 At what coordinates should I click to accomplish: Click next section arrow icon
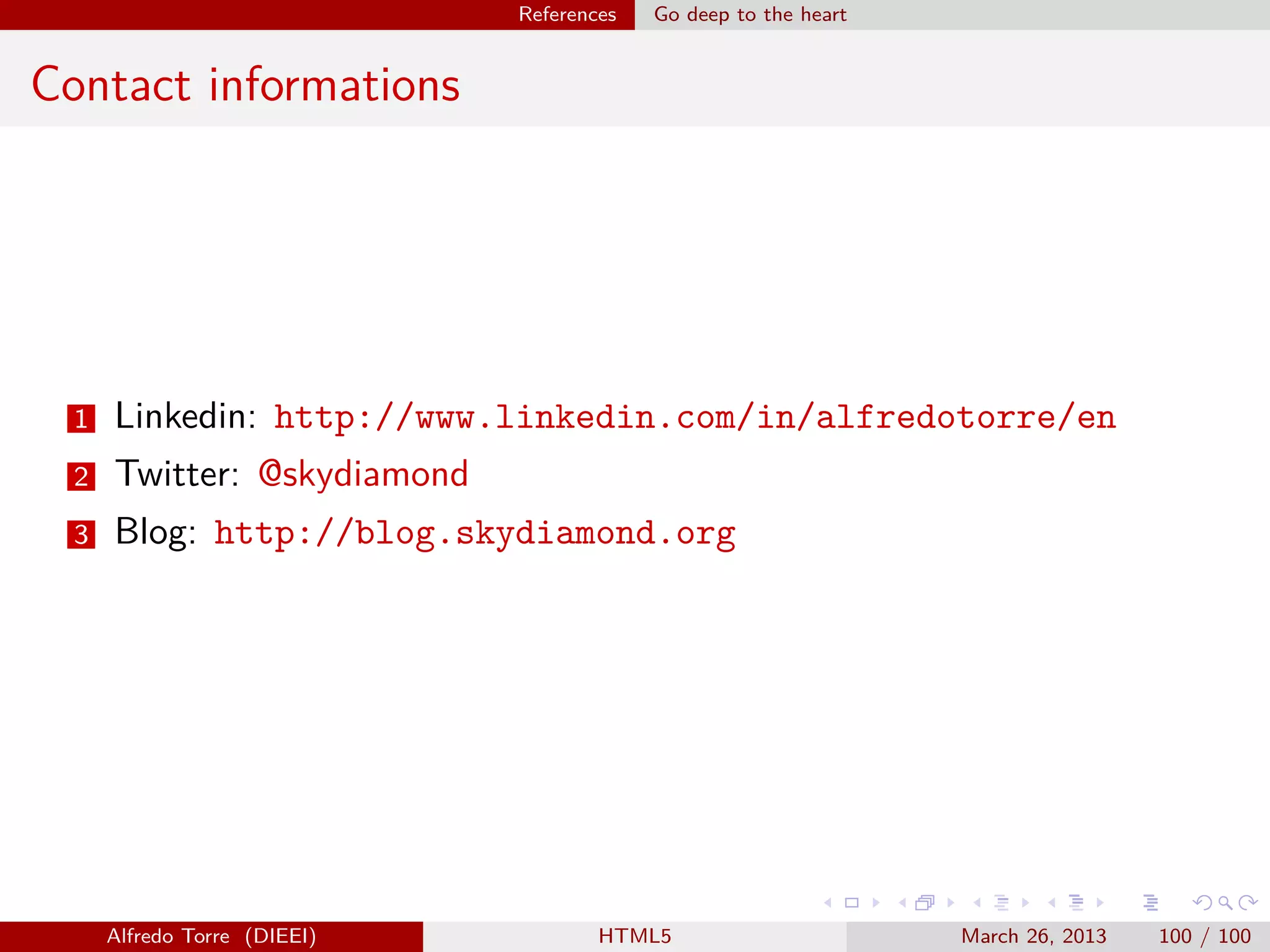pyautogui.click(x=1100, y=902)
